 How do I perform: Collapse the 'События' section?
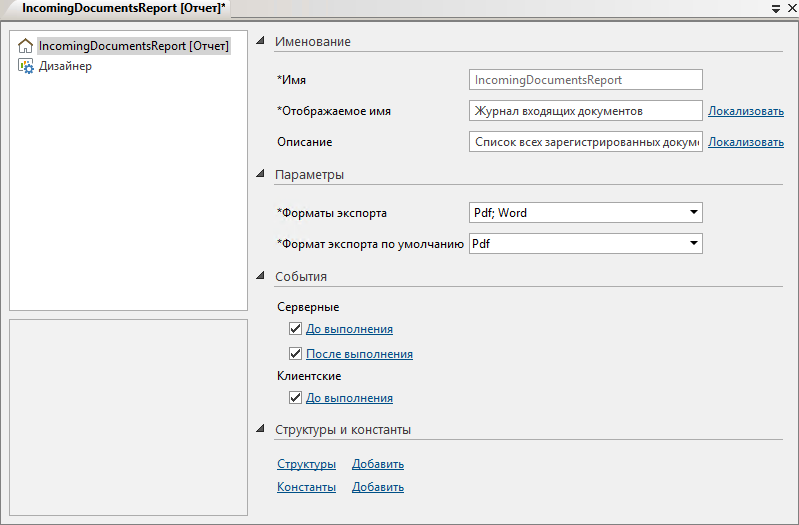[x=262, y=276]
